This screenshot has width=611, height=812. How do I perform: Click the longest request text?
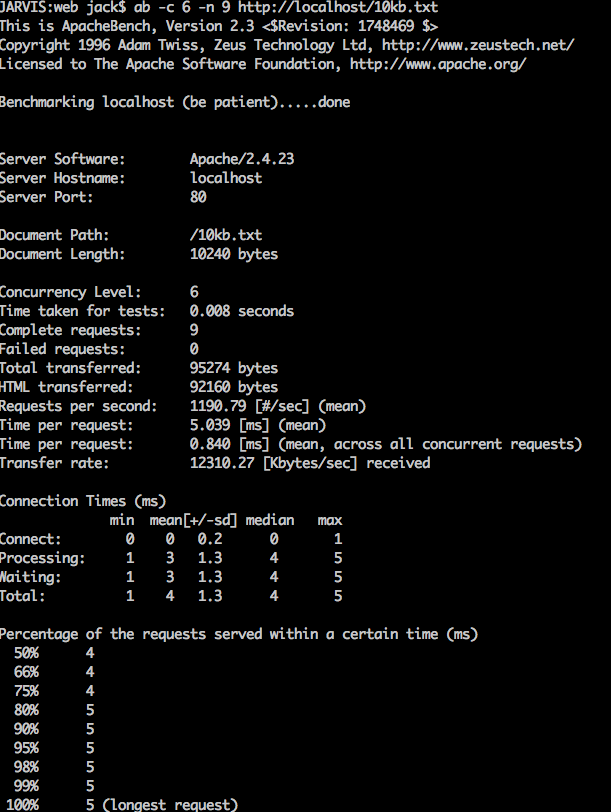[170, 805]
